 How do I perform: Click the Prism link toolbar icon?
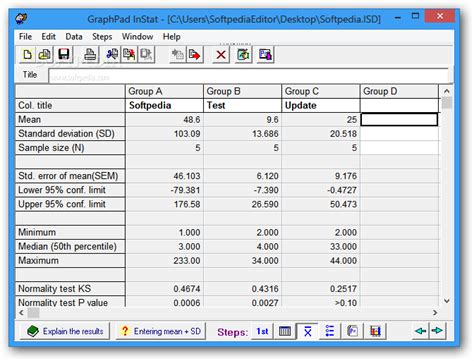(265, 54)
